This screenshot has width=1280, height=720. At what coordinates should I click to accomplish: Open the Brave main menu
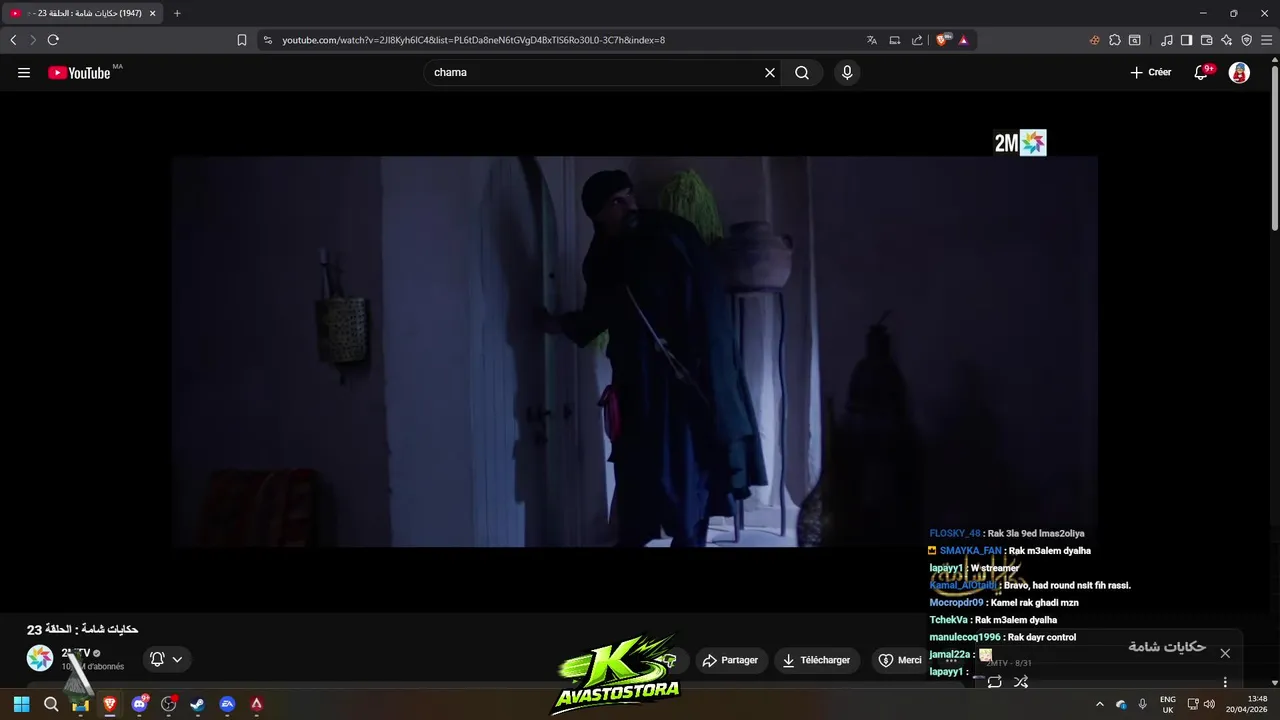pos(1266,40)
